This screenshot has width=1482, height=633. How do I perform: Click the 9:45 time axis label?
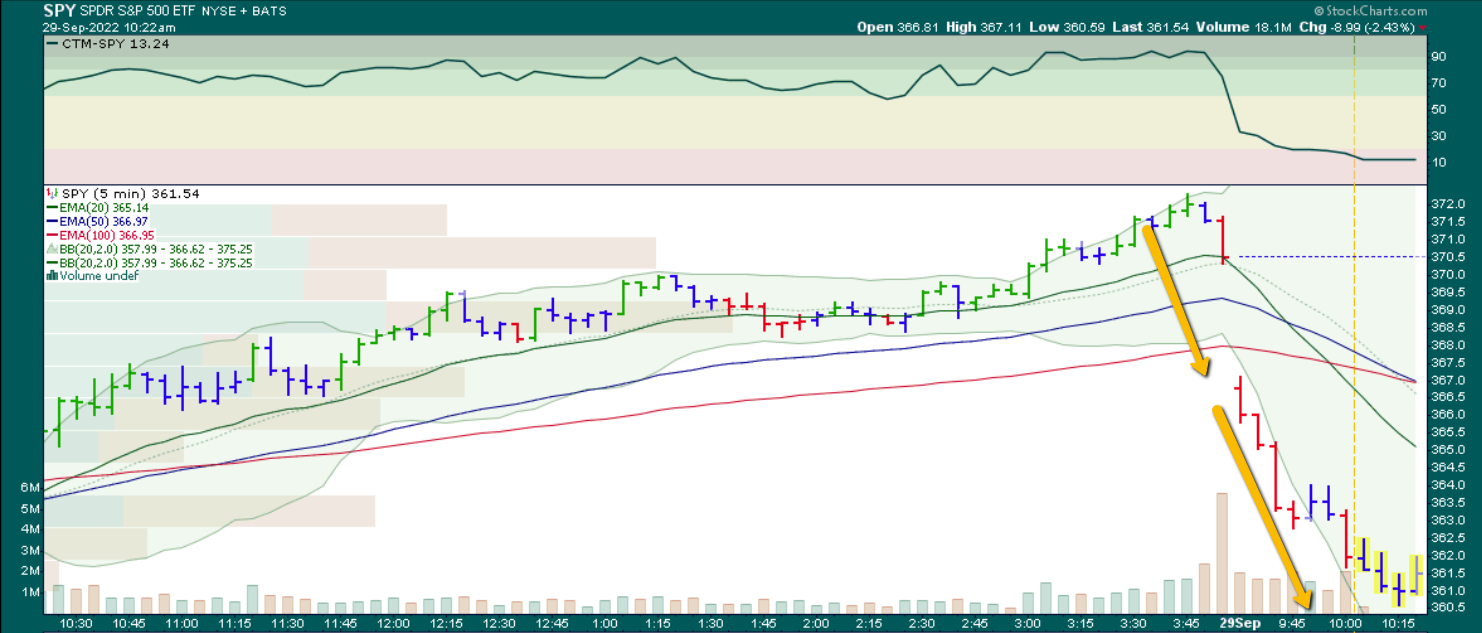(x=1292, y=622)
